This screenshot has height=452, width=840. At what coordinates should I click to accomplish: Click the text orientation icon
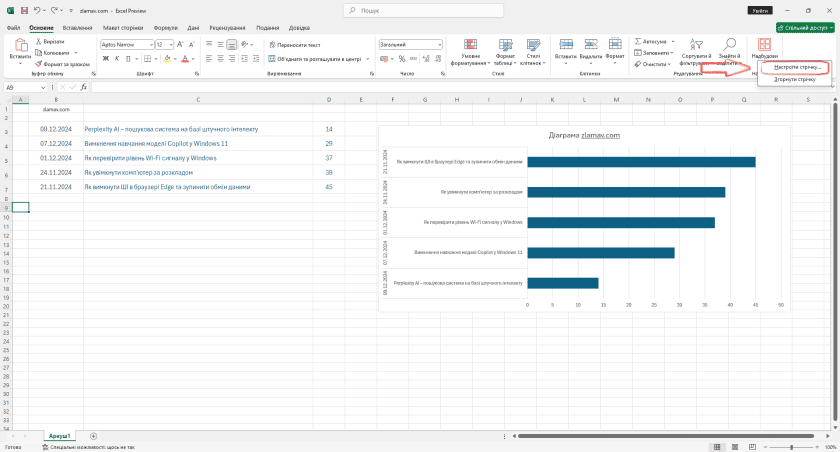(244, 44)
